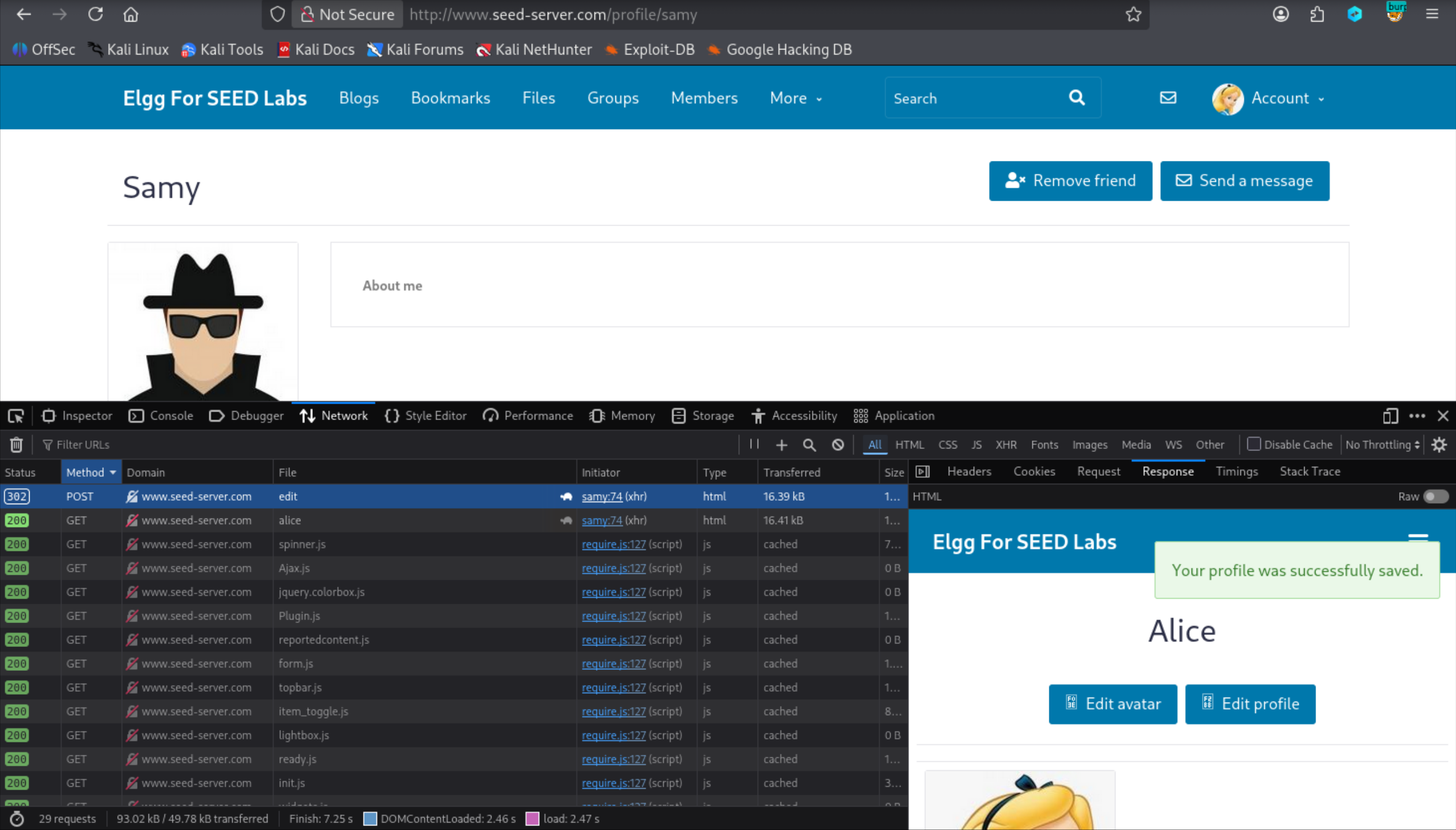Open the samy:74 initiator link for edit

click(602, 496)
